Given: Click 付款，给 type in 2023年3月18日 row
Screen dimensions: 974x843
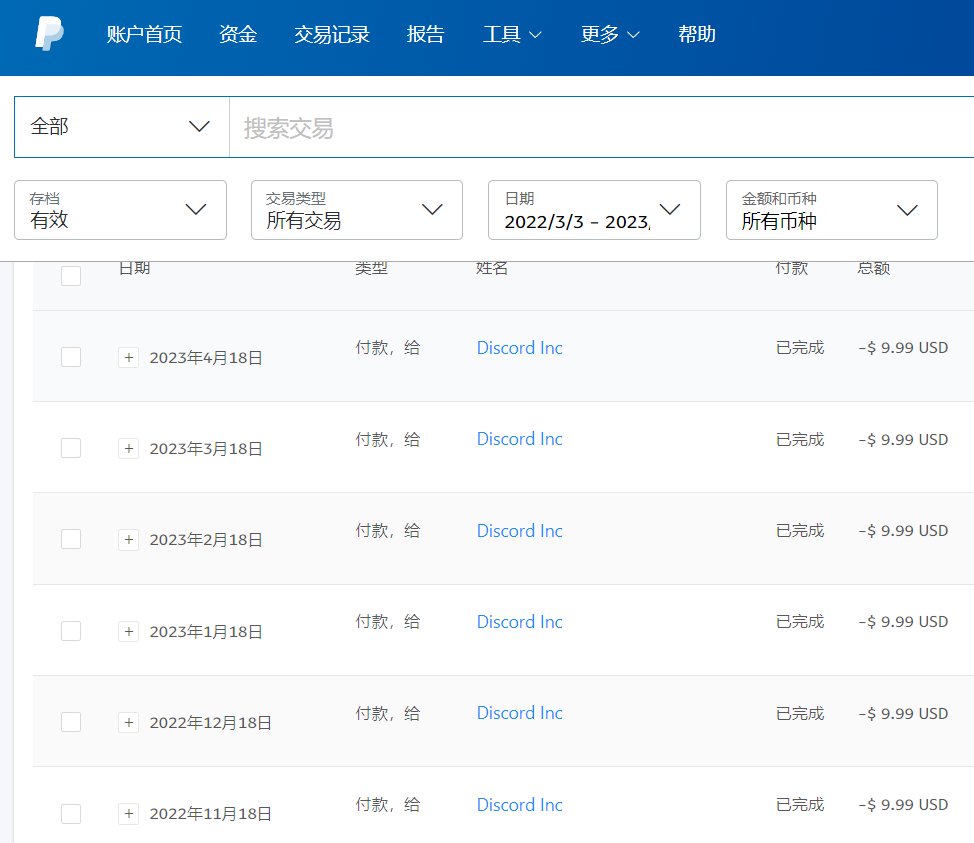Looking at the screenshot, I should pyautogui.click(x=388, y=440).
